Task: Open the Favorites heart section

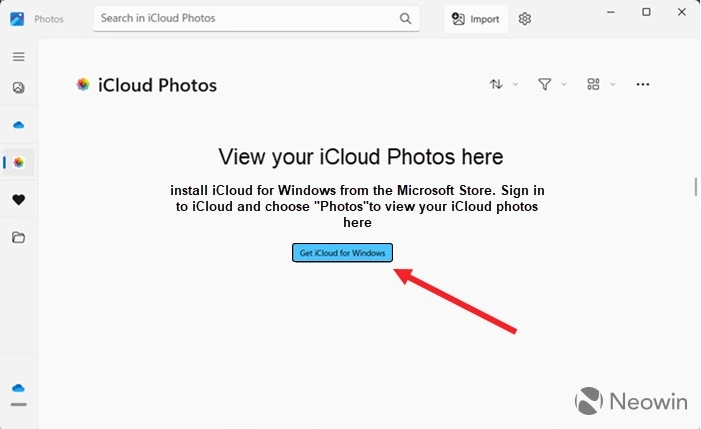Action: [18, 200]
